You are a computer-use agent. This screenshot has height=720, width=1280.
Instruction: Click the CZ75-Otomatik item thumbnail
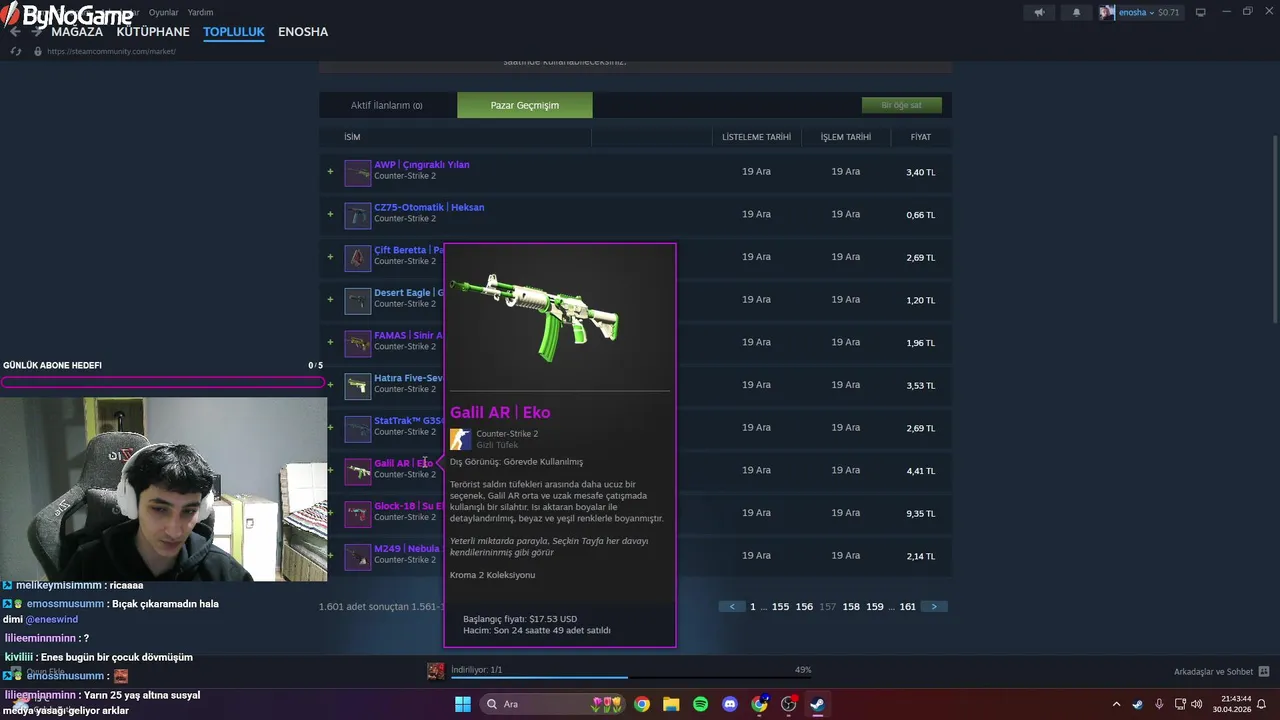358,215
